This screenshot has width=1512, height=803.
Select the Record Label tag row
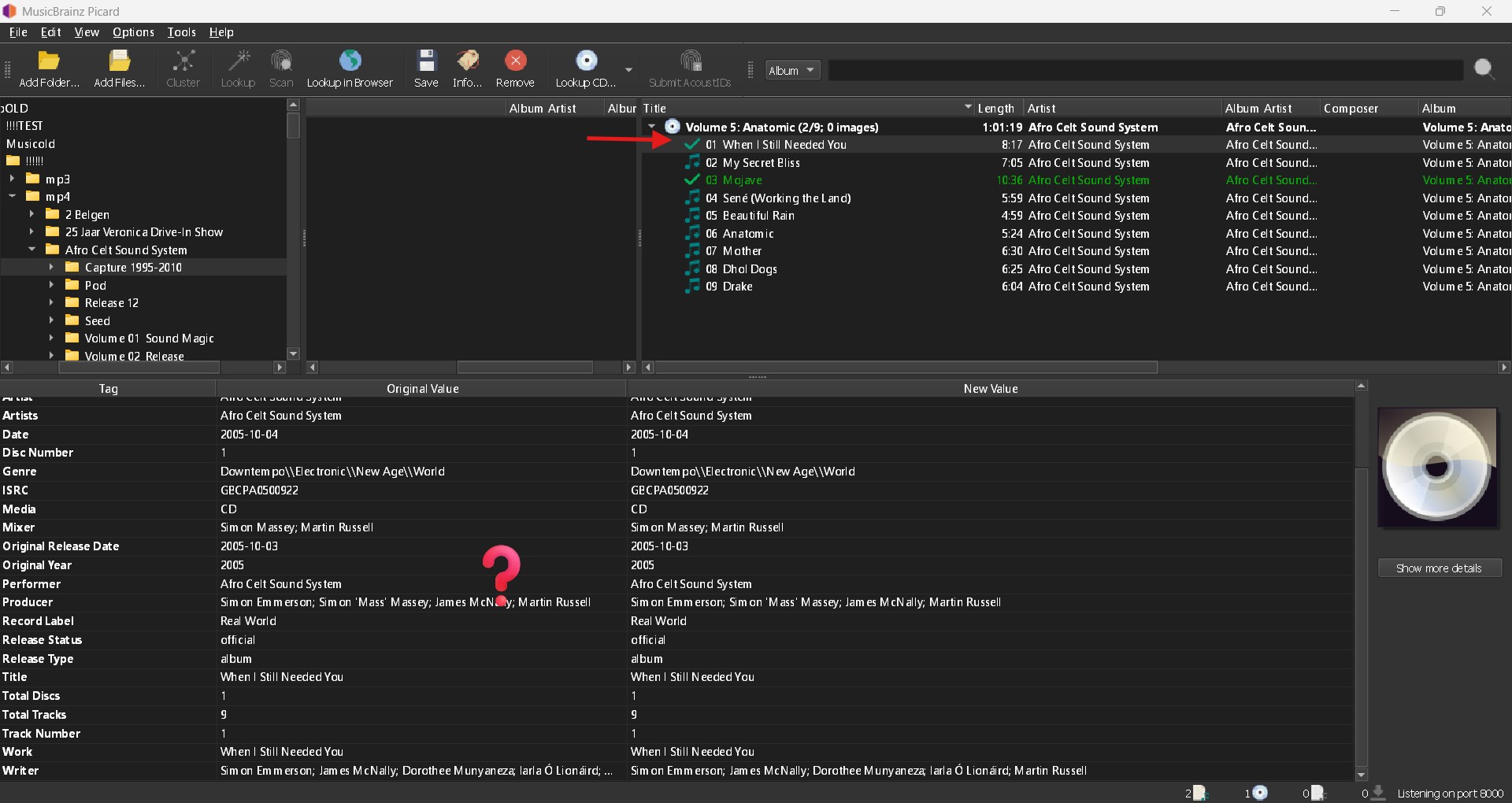tap(677, 620)
